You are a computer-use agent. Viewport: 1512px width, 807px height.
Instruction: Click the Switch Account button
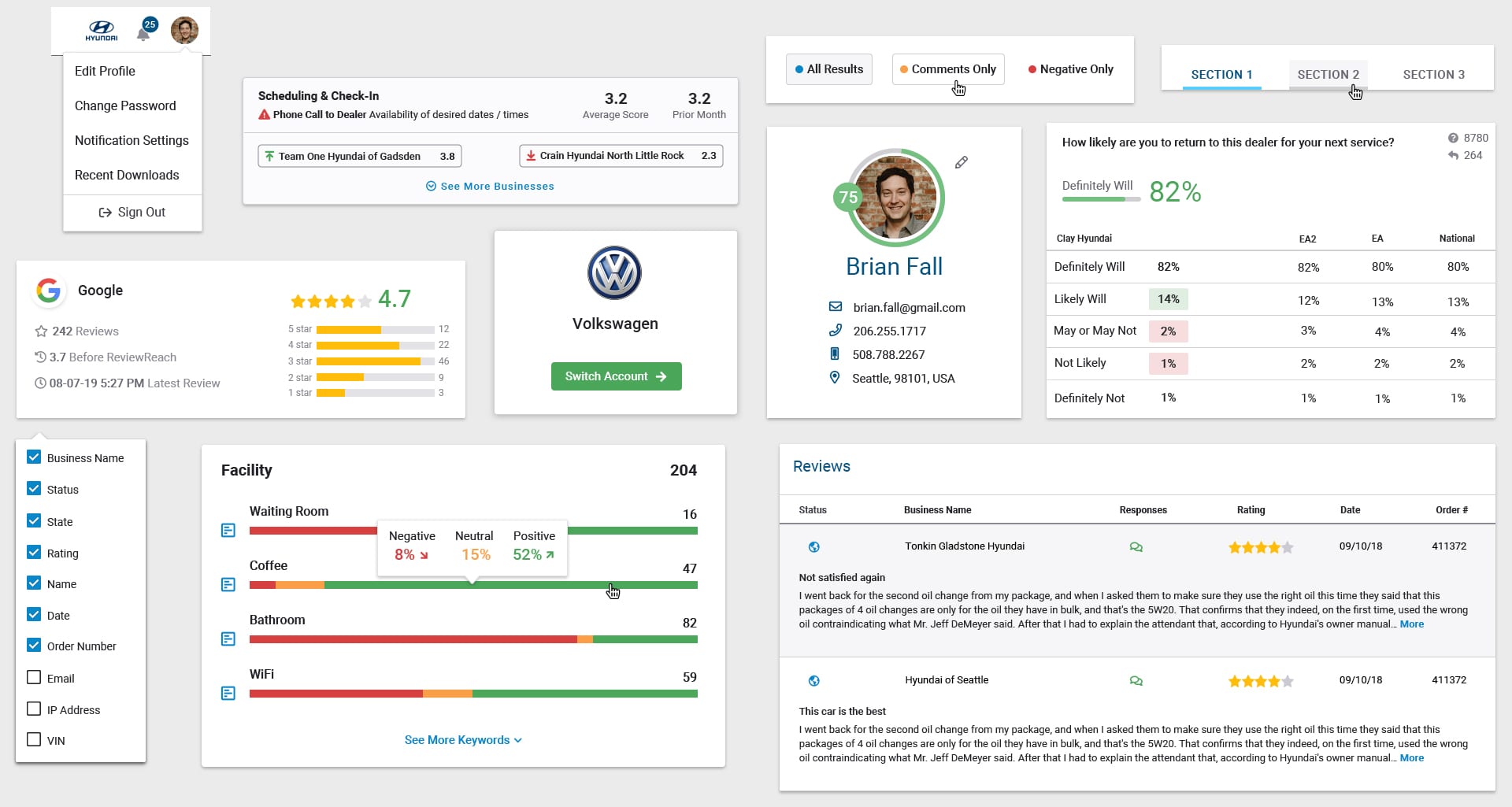pyautogui.click(x=616, y=376)
